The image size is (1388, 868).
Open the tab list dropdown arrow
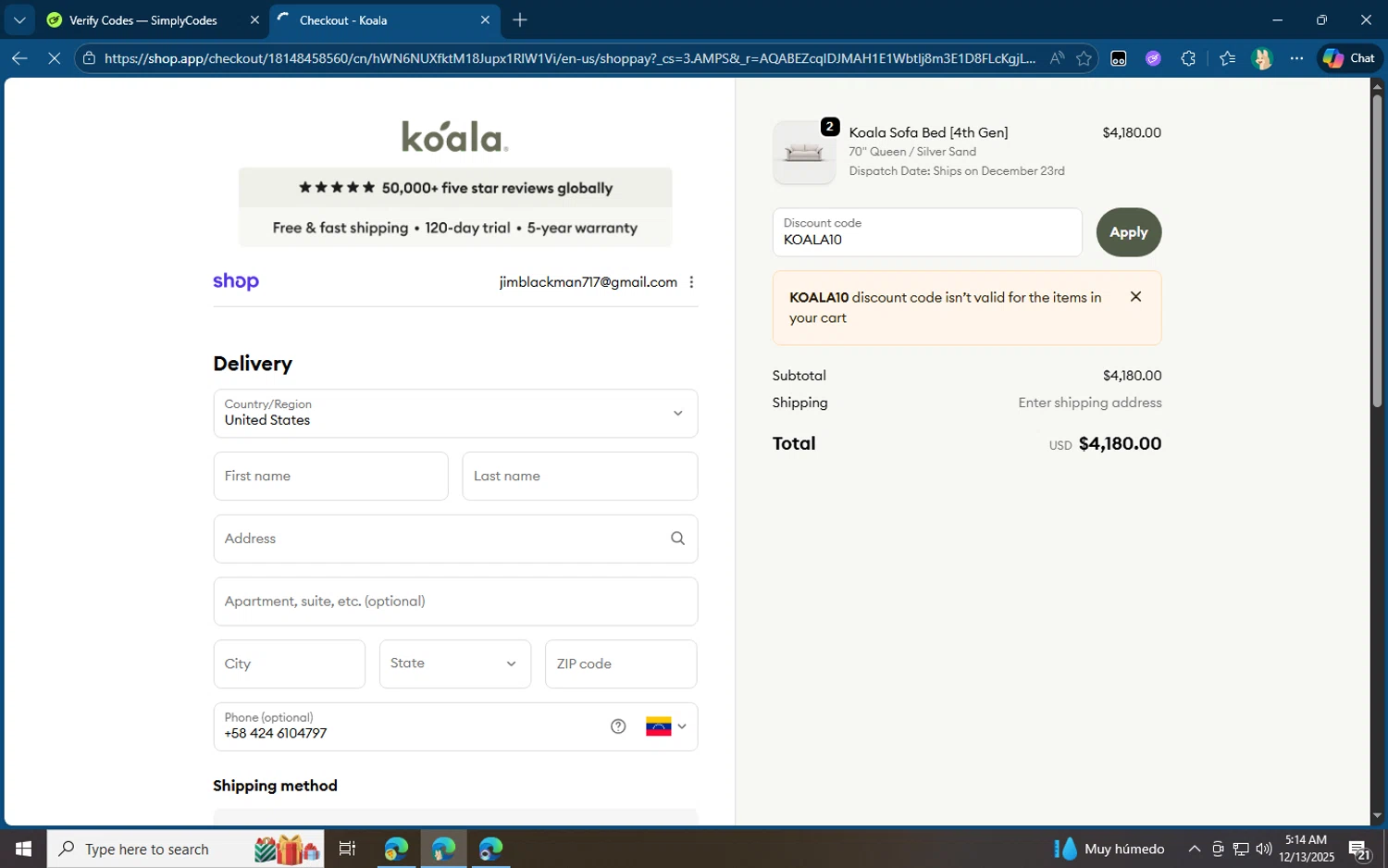pyautogui.click(x=19, y=19)
